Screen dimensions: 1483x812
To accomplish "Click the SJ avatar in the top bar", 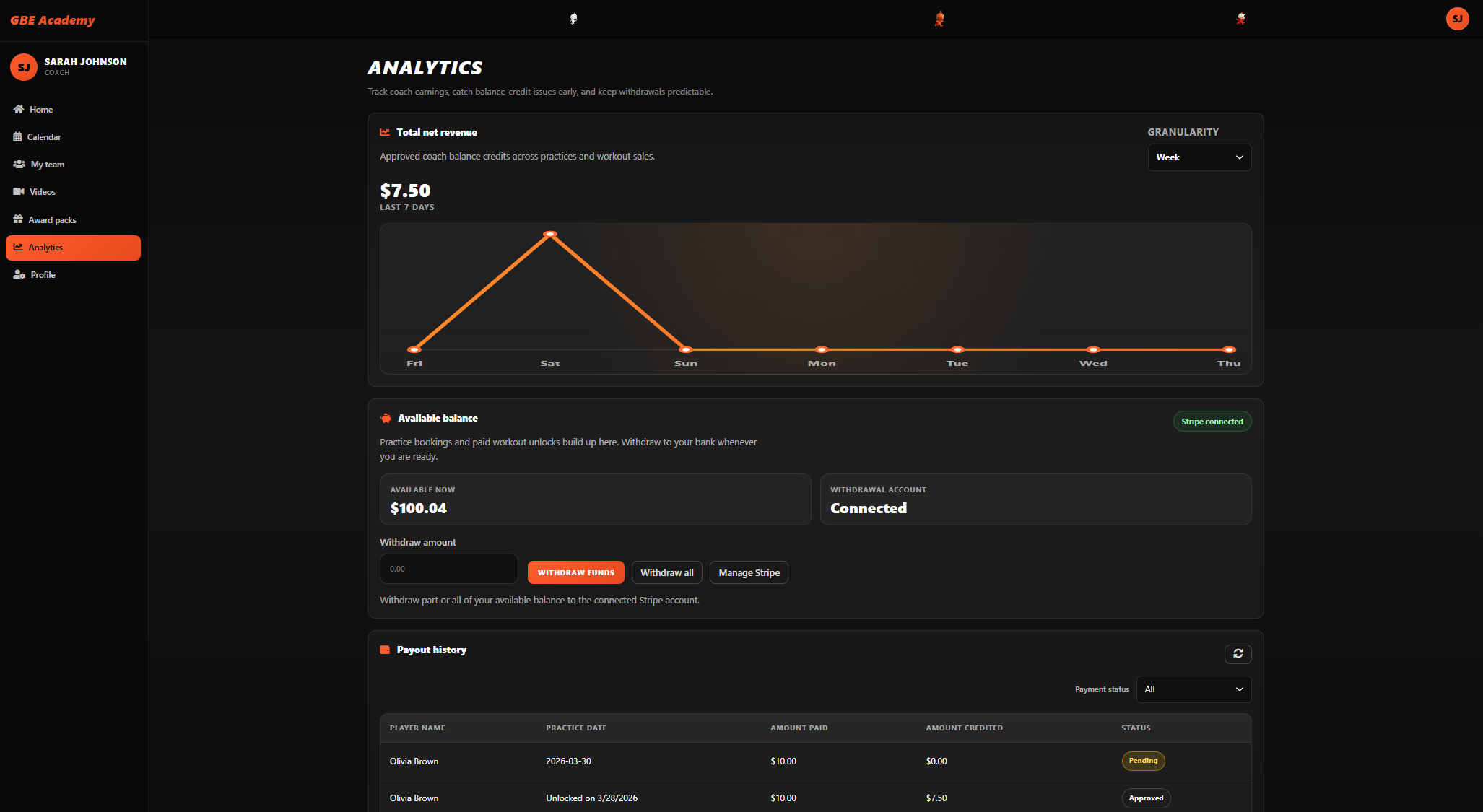I will click(1457, 18).
